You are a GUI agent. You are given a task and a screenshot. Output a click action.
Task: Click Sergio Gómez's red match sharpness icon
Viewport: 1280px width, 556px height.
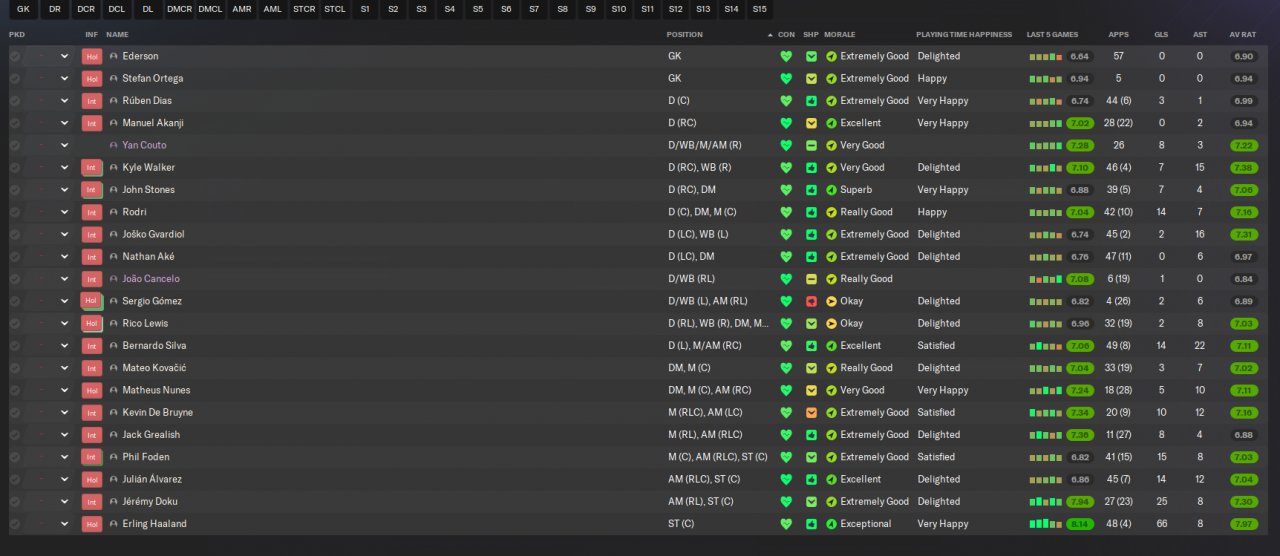pos(812,301)
